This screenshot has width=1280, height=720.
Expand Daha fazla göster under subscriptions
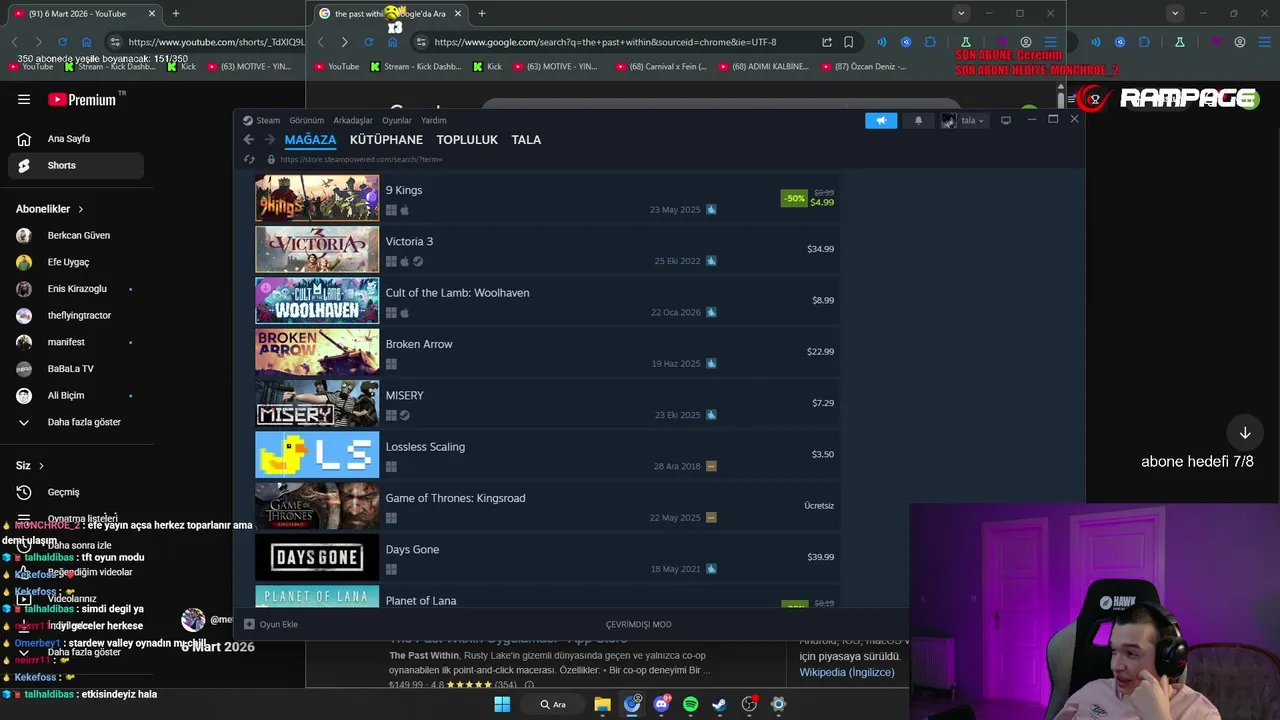76,422
